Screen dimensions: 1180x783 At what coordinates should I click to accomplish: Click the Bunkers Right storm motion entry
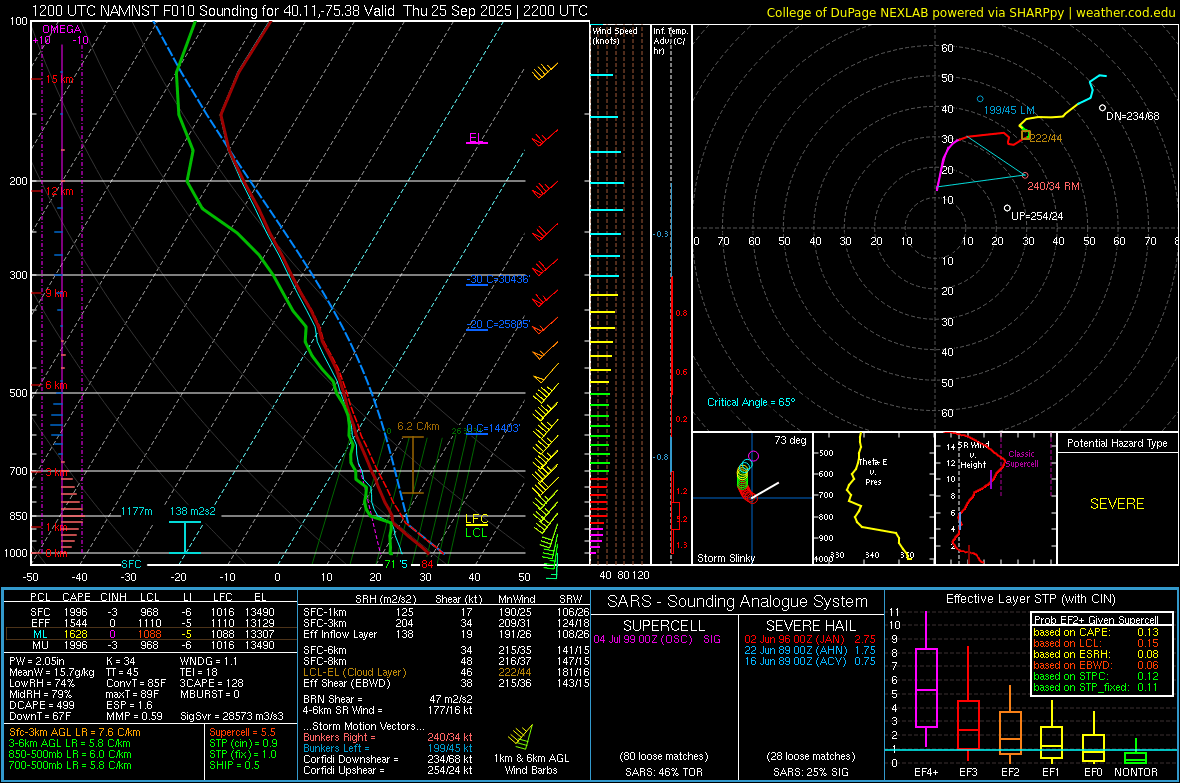click(x=388, y=737)
